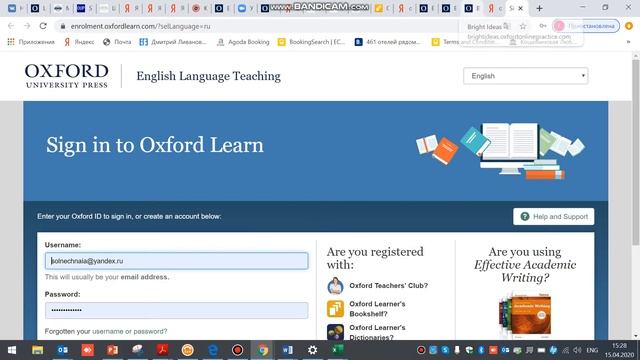The width and height of the screenshot is (640, 360).
Task: Click the Oxford Teachers' Club avatar icon
Action: pos(335,286)
